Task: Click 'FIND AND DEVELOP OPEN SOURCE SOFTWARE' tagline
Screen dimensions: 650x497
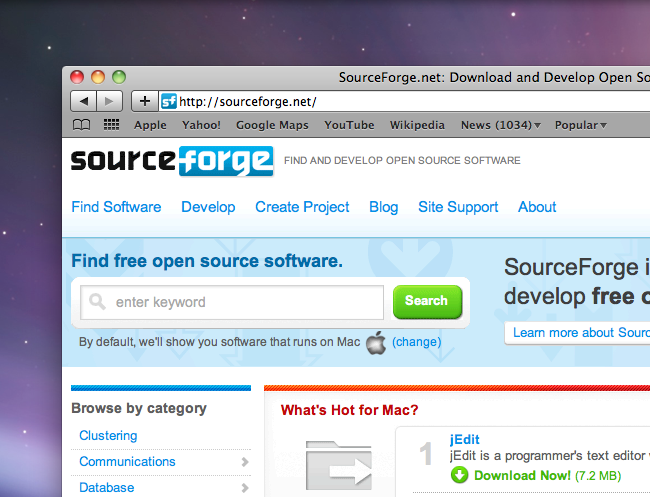Action: click(x=402, y=160)
